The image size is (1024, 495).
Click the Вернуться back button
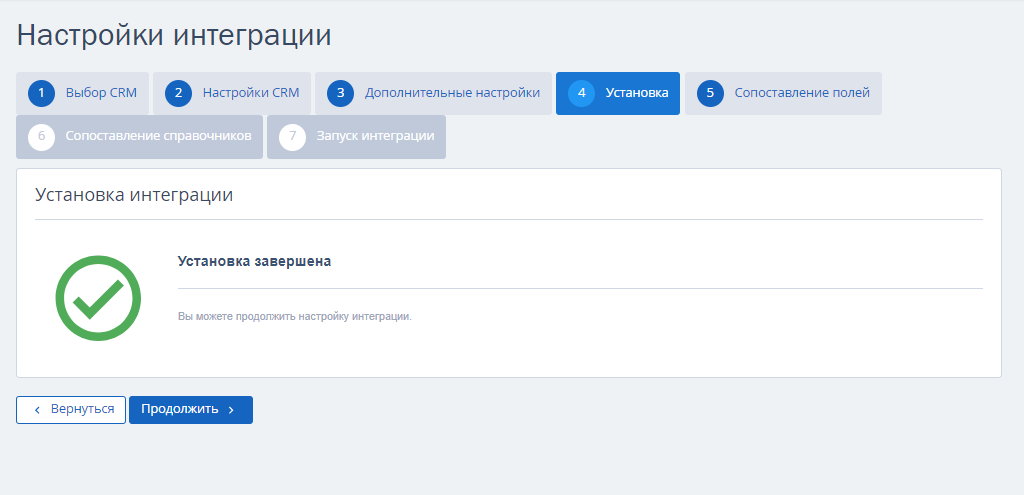(x=71, y=409)
